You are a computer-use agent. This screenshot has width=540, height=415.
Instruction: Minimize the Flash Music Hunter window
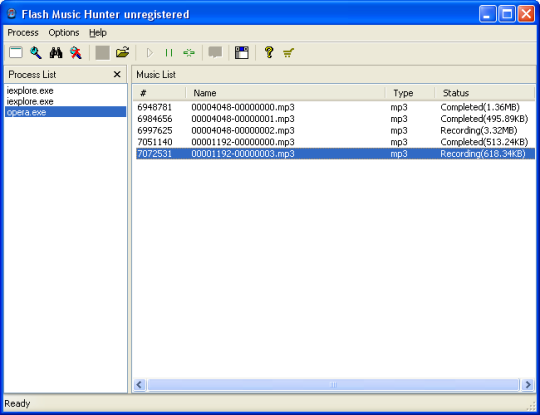[x=487, y=14]
